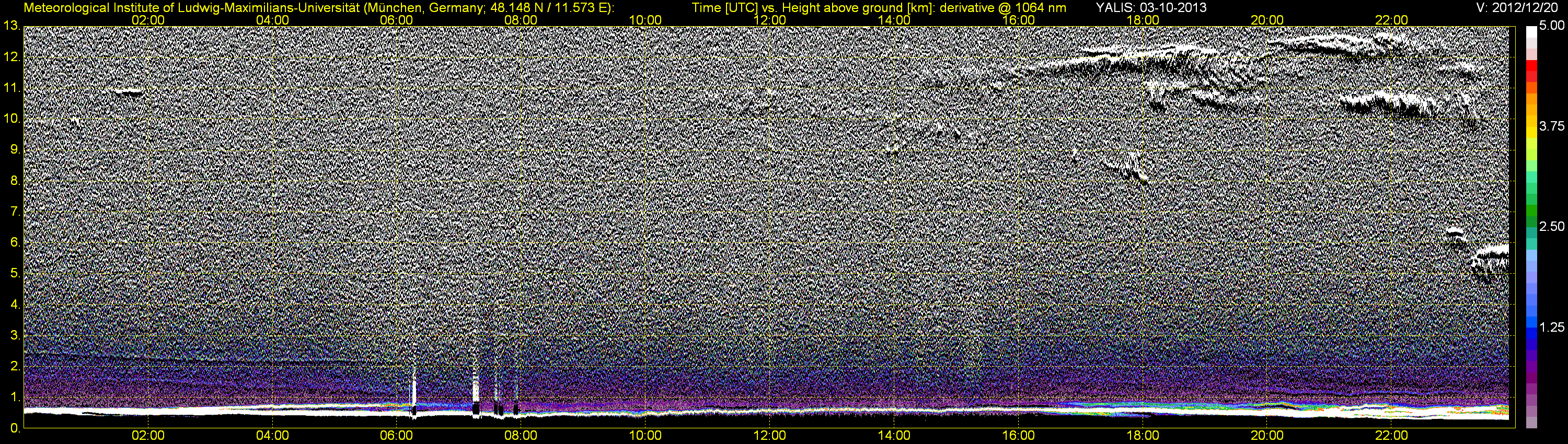Click the 13. height axis label
The image size is (1568, 444).
11,26
